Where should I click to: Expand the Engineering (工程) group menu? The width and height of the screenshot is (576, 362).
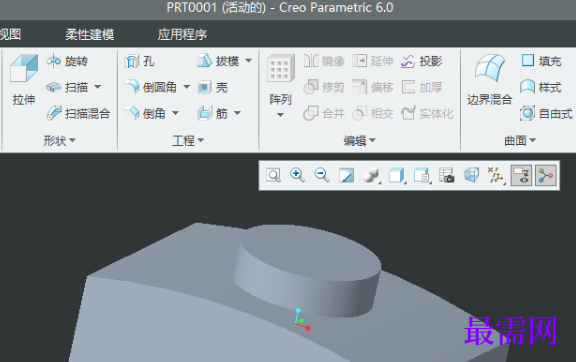188,140
